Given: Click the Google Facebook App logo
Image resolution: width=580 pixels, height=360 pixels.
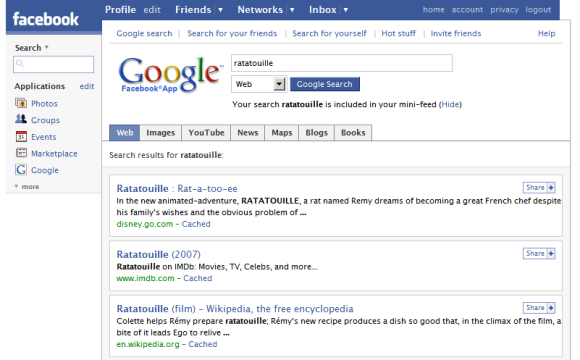Looking at the screenshot, I should click(x=171, y=74).
